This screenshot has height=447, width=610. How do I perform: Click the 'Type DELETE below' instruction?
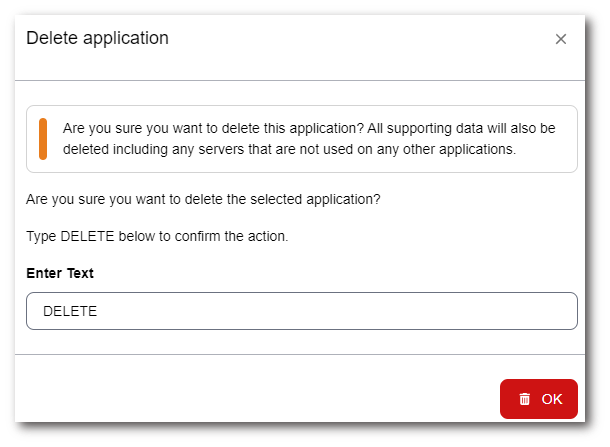tap(157, 236)
